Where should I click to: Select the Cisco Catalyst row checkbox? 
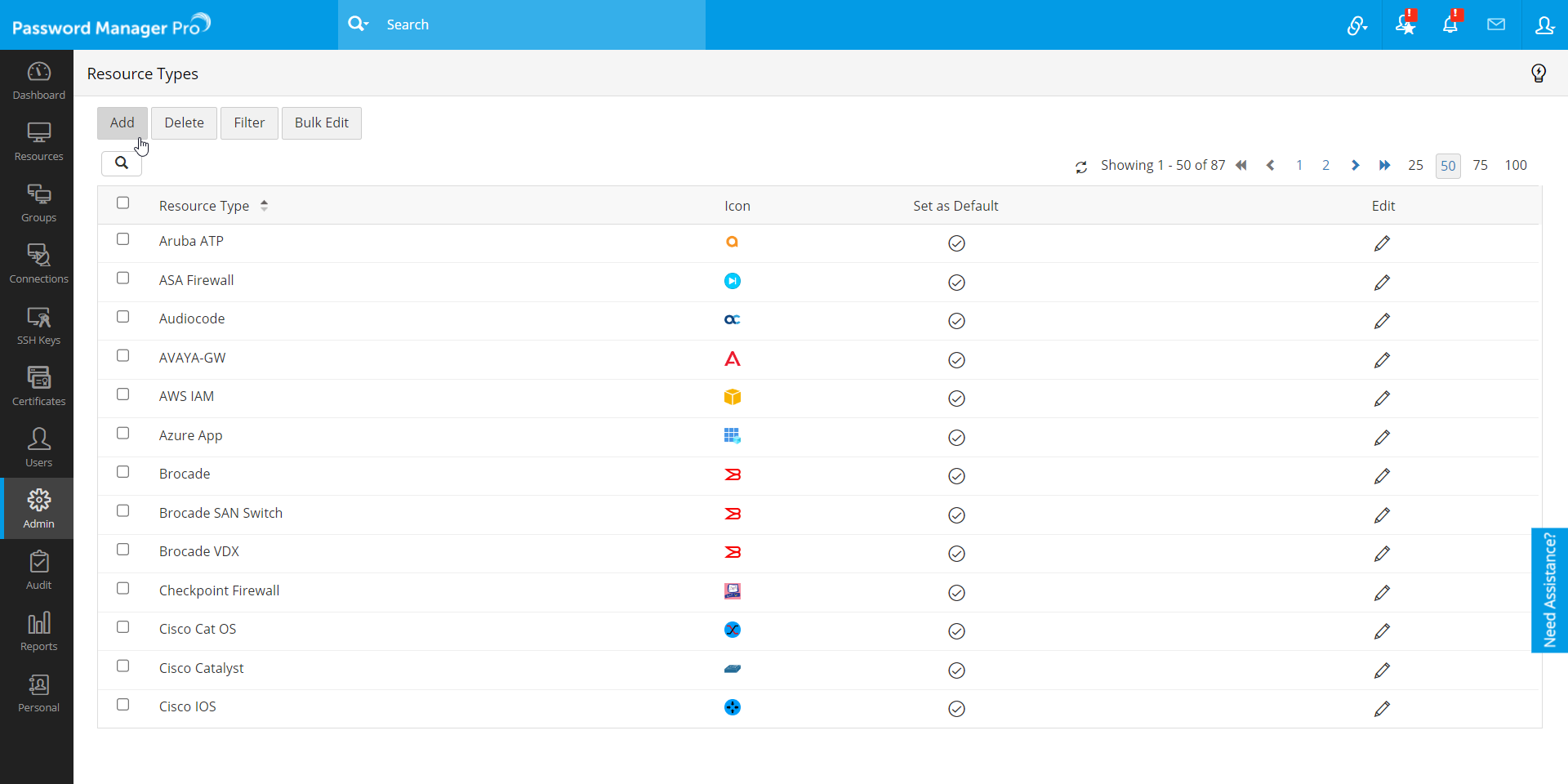click(122, 666)
